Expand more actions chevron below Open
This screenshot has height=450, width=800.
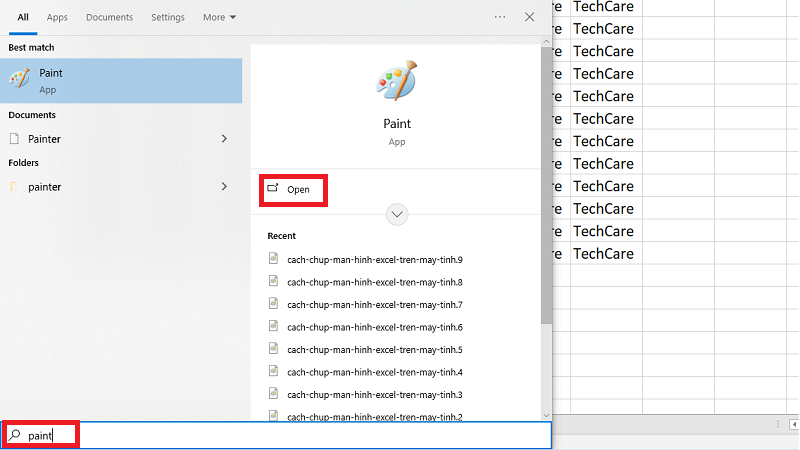coord(398,214)
